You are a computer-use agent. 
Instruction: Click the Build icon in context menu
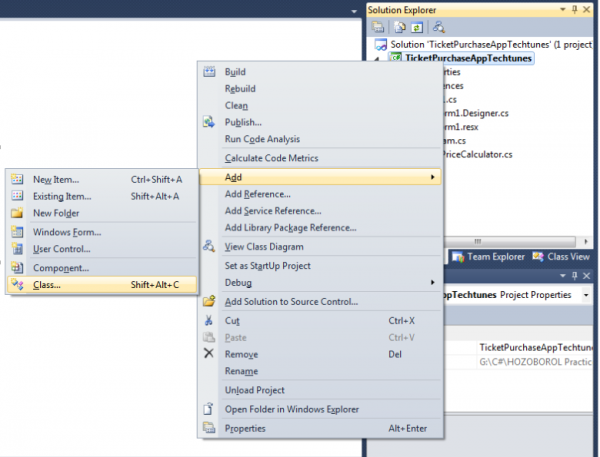(209, 72)
